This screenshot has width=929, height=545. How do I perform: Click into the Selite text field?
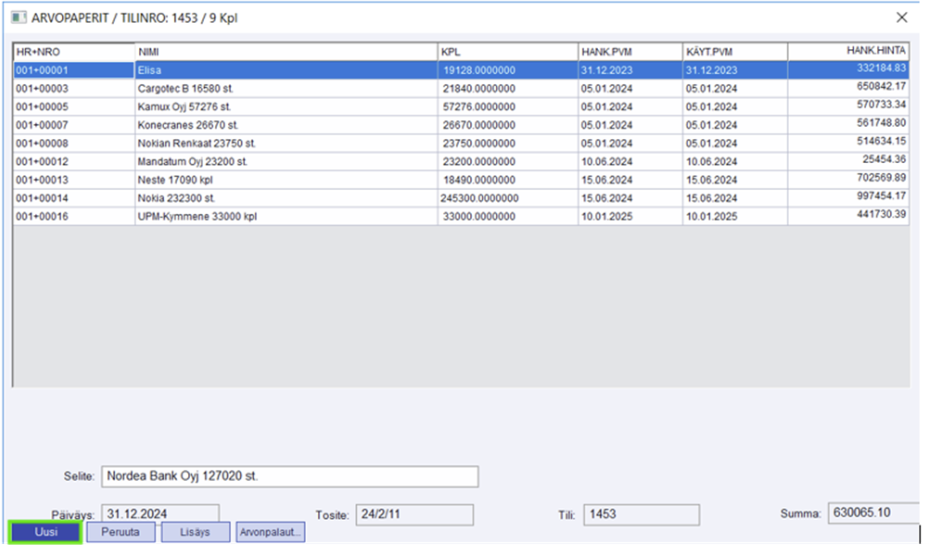(x=290, y=476)
